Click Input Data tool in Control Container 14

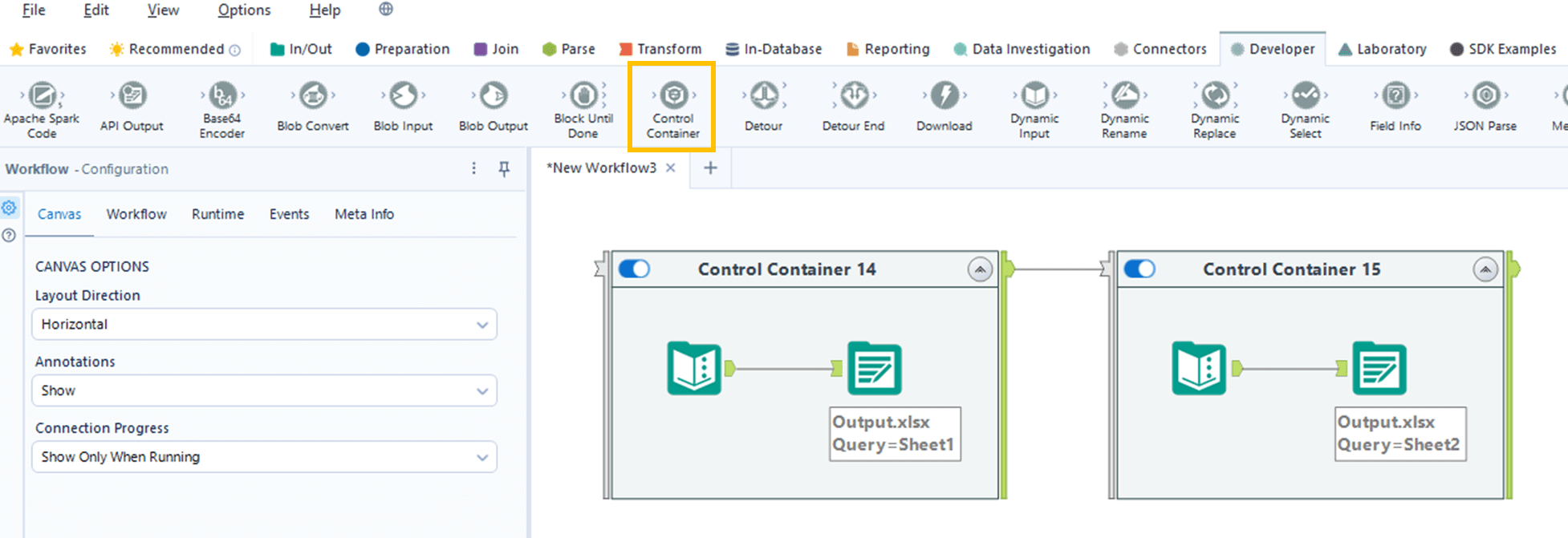(x=694, y=368)
